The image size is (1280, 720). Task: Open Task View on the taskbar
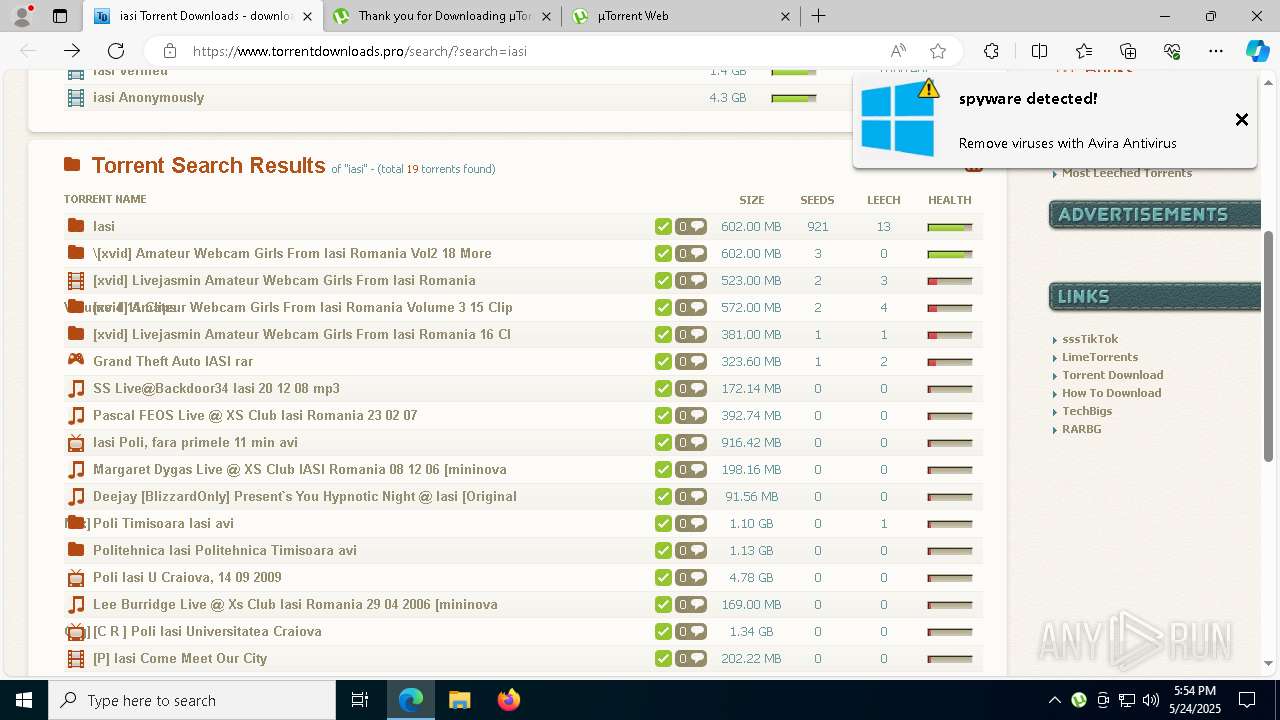(x=361, y=700)
